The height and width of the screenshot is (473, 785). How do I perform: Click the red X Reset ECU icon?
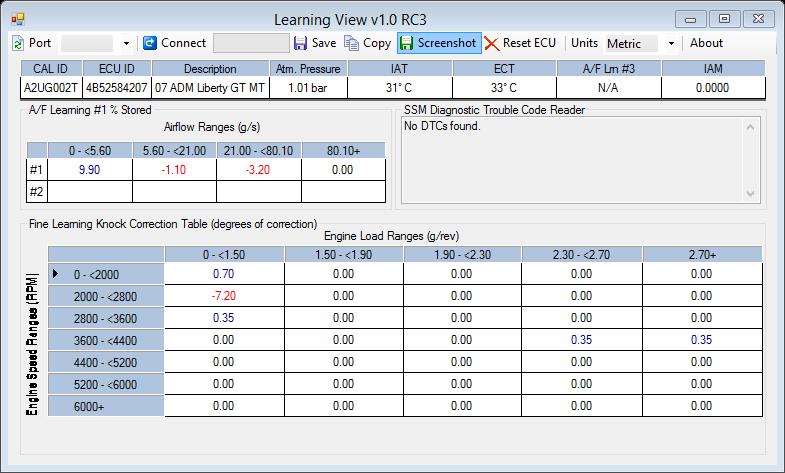[x=491, y=43]
